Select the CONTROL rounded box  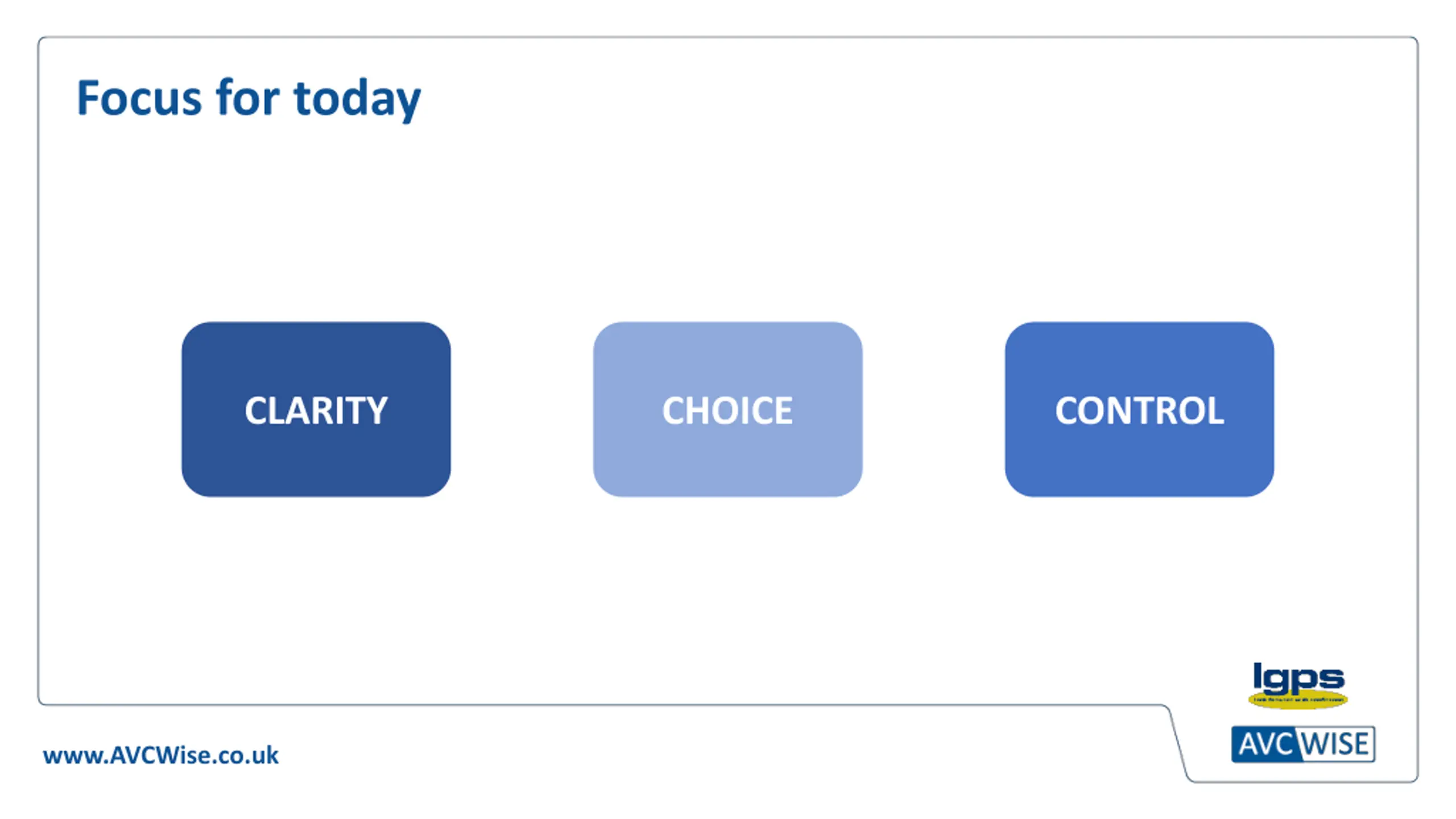[1139, 409]
